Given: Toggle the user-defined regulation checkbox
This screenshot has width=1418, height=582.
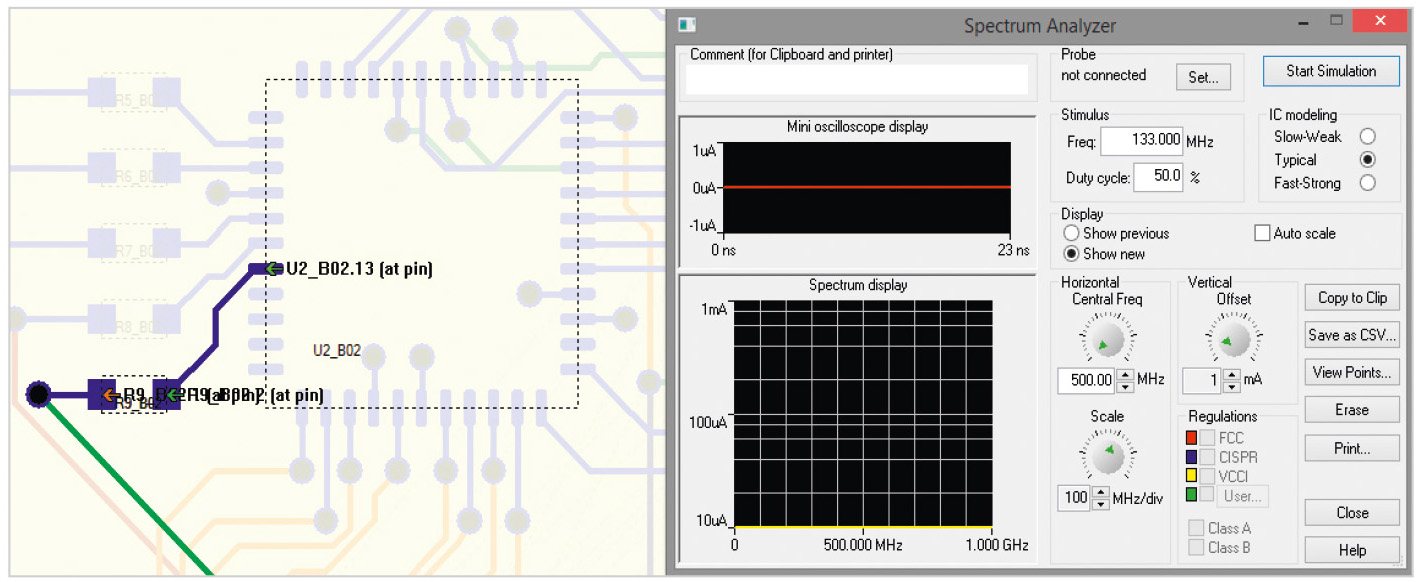Looking at the screenshot, I should tap(1208, 495).
